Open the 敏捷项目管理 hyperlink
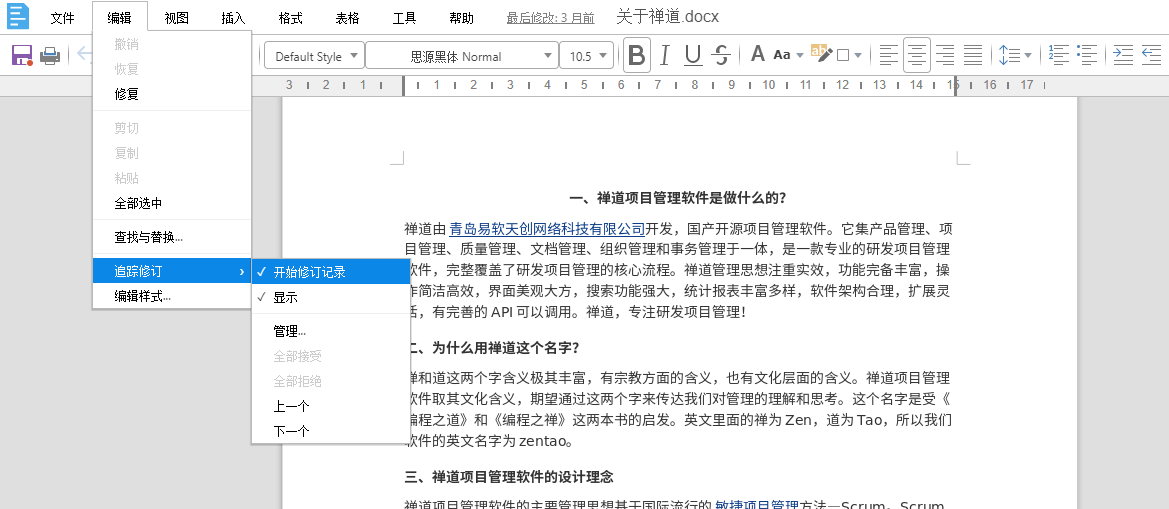The width and height of the screenshot is (1169, 509). 757,507
